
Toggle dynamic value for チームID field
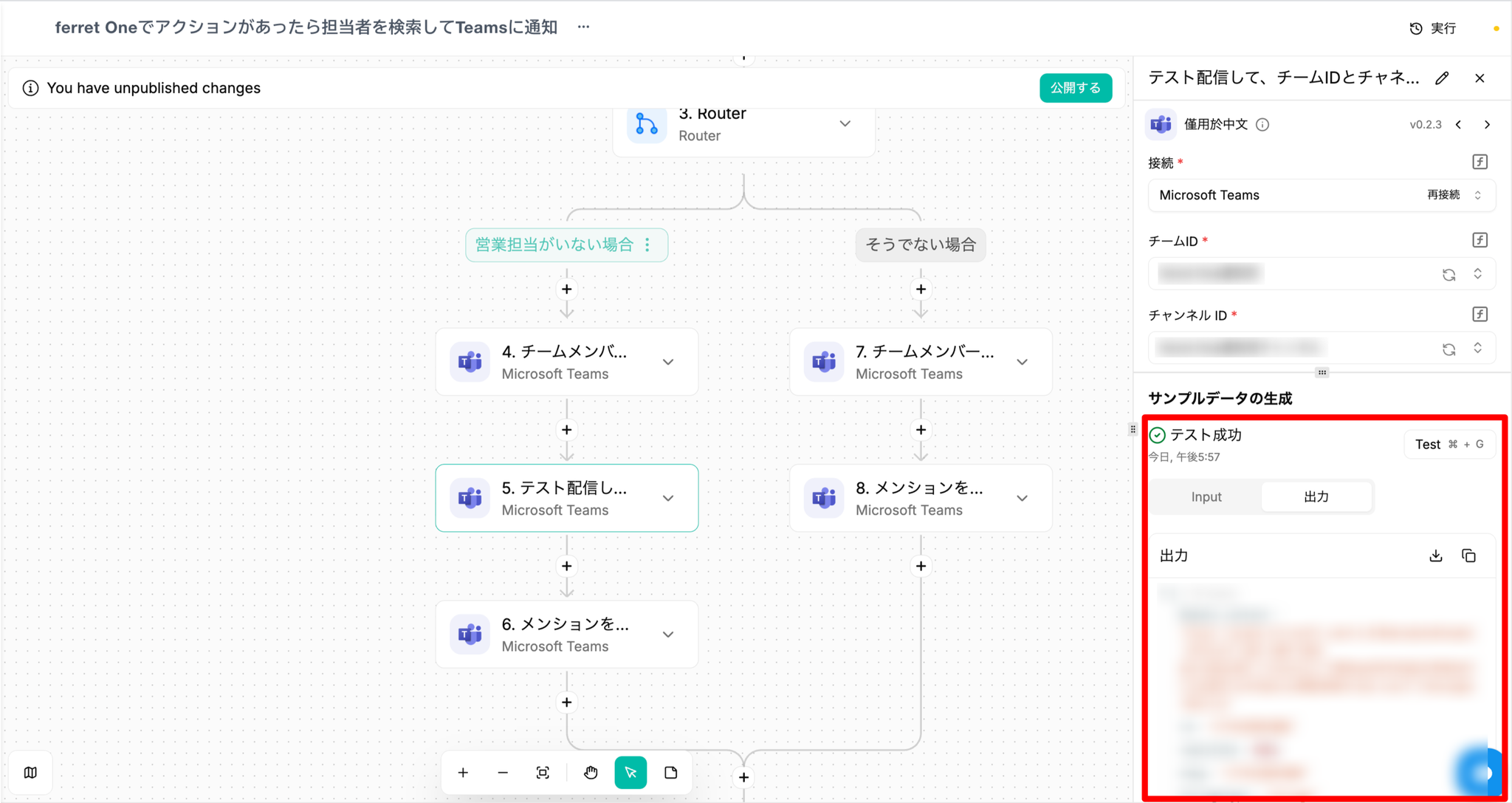tap(1480, 240)
